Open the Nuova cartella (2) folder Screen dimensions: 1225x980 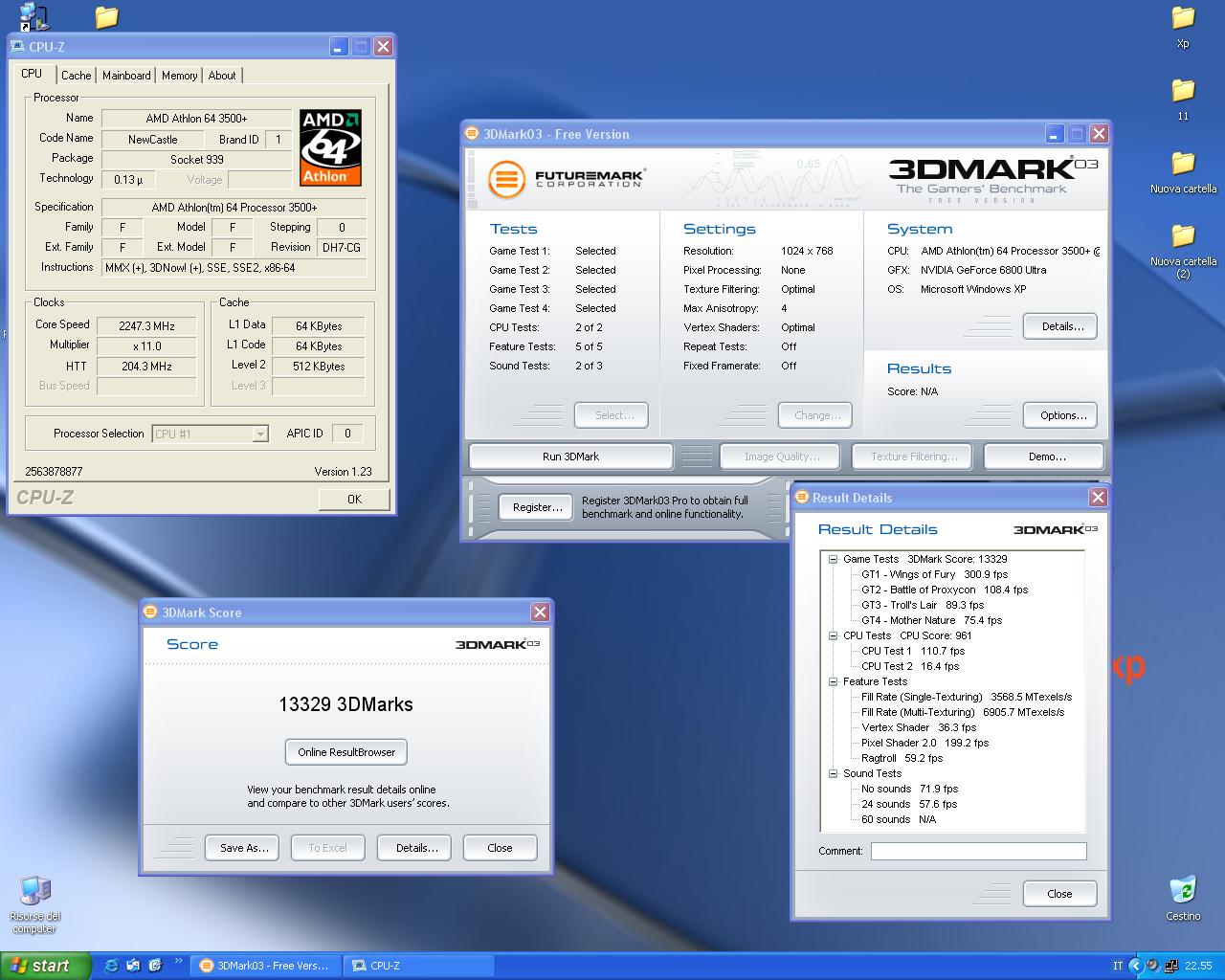(x=1183, y=236)
